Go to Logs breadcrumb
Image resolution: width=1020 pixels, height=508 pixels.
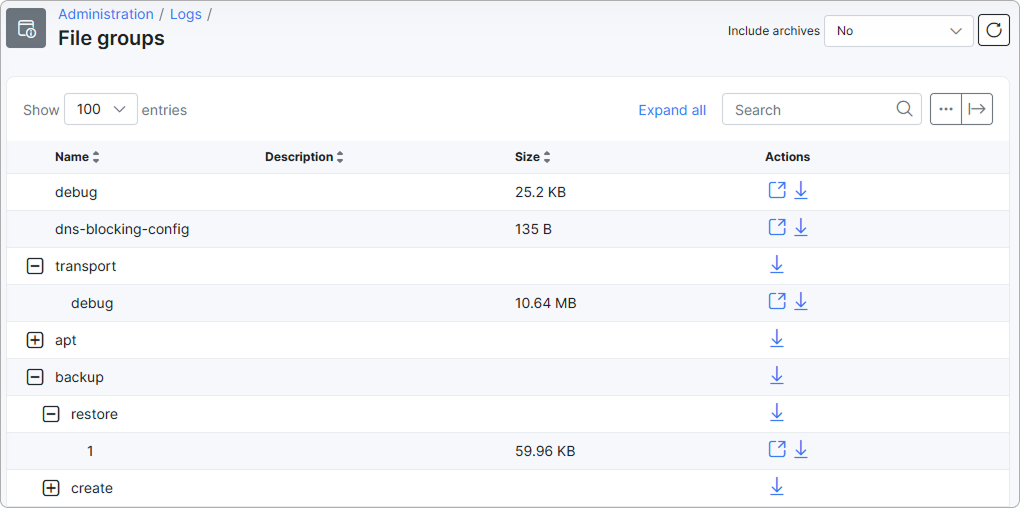pyautogui.click(x=186, y=14)
